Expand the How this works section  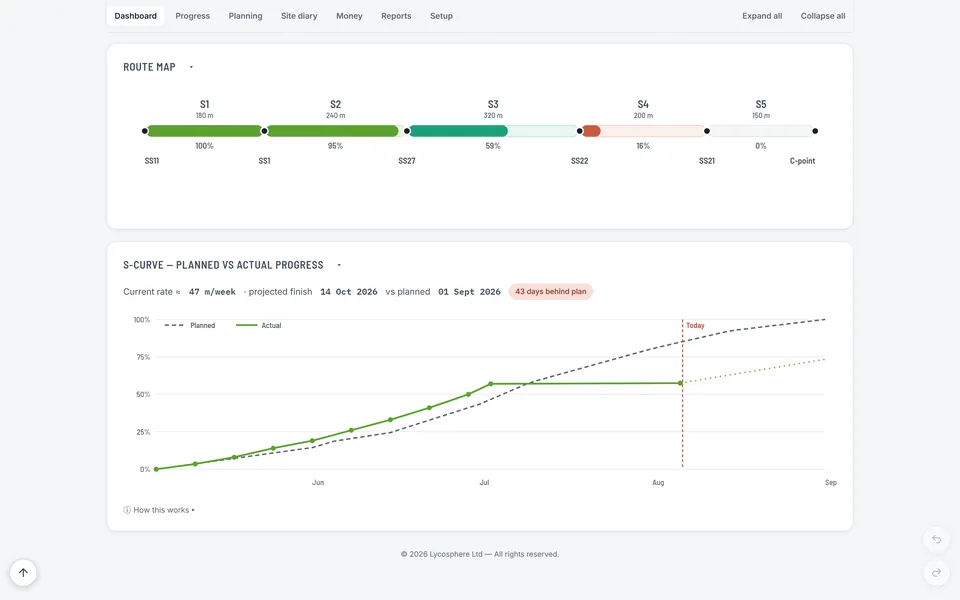(x=159, y=510)
